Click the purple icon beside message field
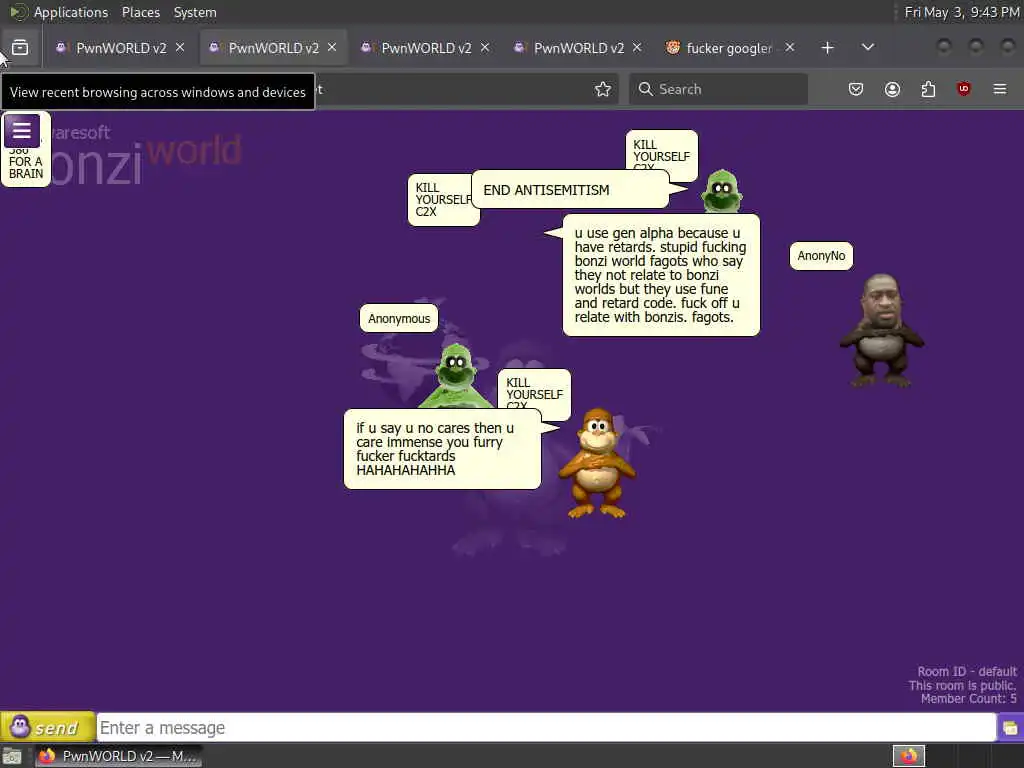 (x=1010, y=728)
